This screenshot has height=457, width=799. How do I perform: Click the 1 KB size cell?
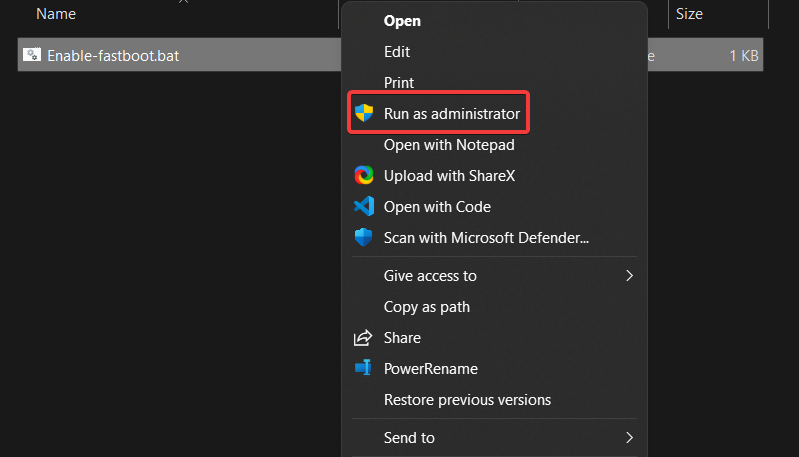743,56
